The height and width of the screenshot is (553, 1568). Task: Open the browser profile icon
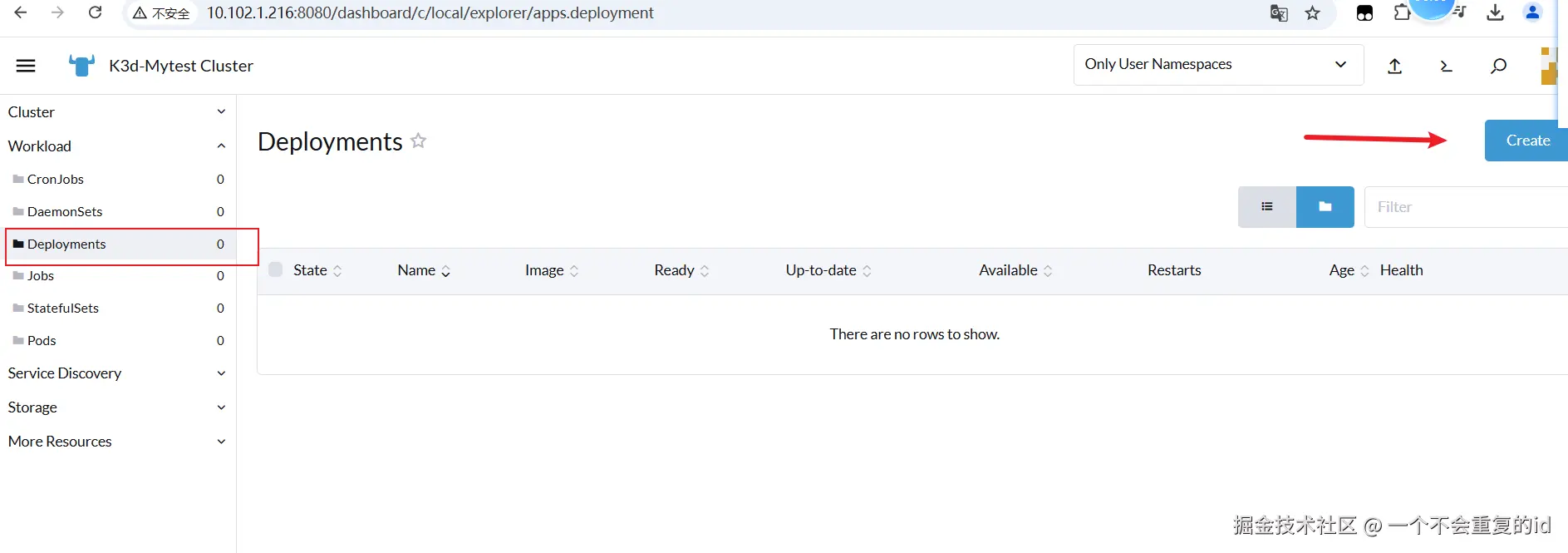1533,12
